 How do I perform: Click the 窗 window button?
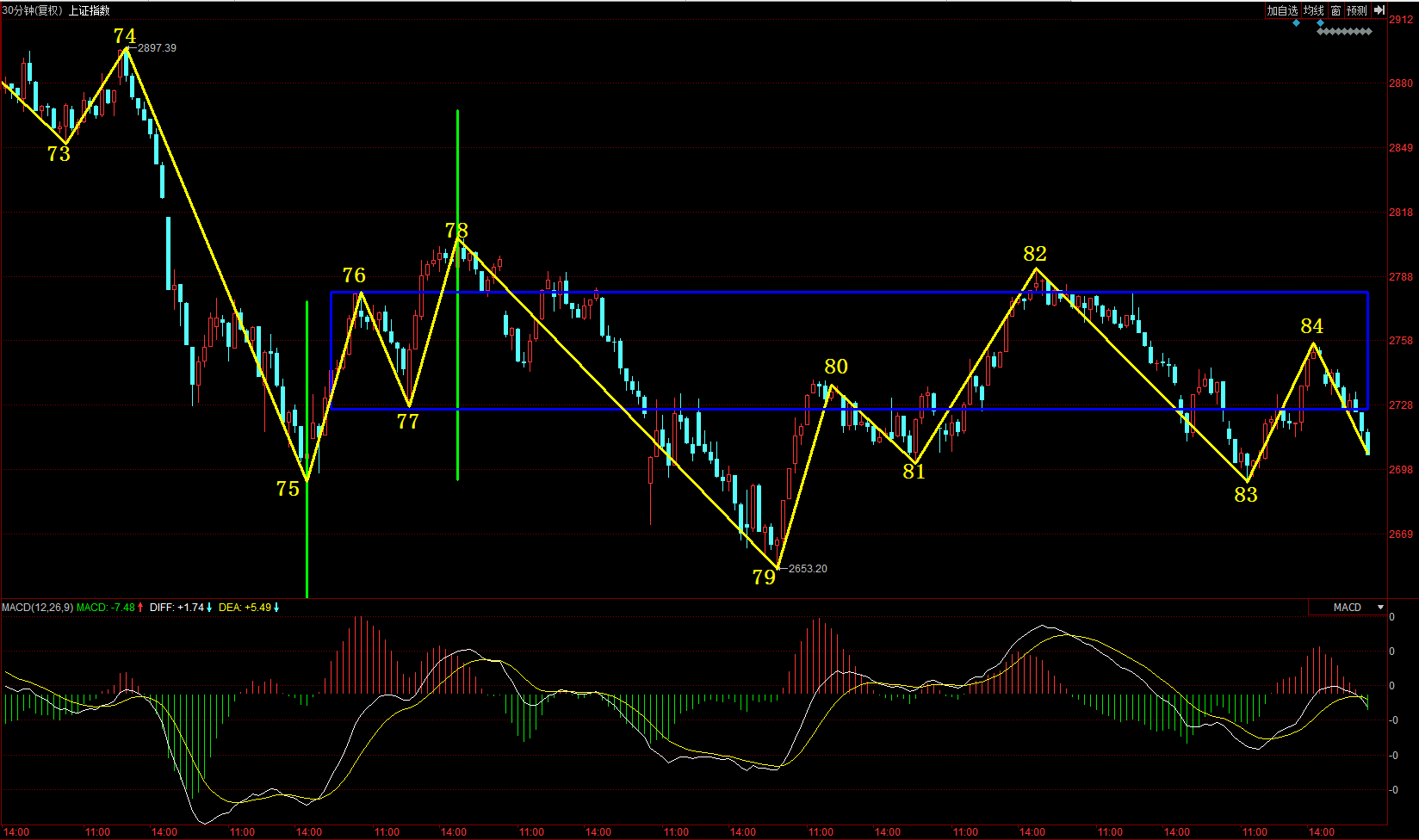click(x=1335, y=10)
